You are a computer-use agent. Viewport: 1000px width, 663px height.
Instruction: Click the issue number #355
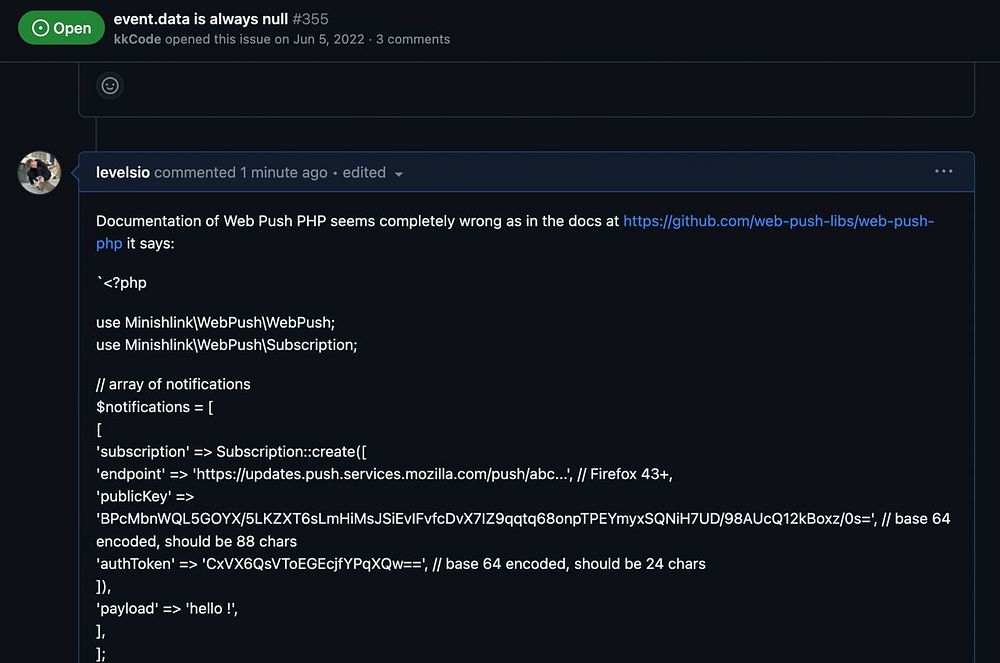pos(311,19)
